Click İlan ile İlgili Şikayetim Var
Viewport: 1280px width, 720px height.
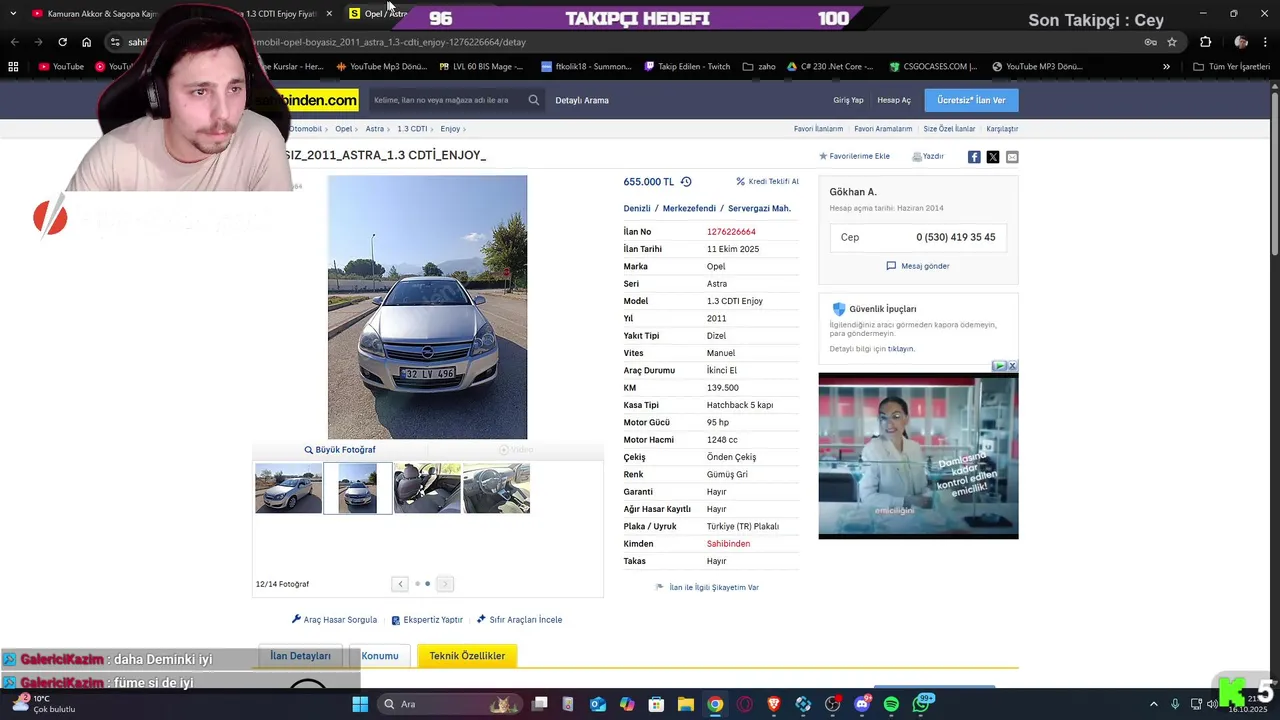(x=707, y=588)
